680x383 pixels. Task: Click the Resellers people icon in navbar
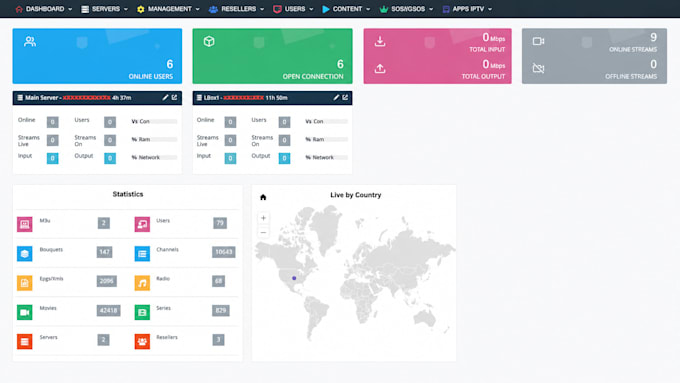213,9
